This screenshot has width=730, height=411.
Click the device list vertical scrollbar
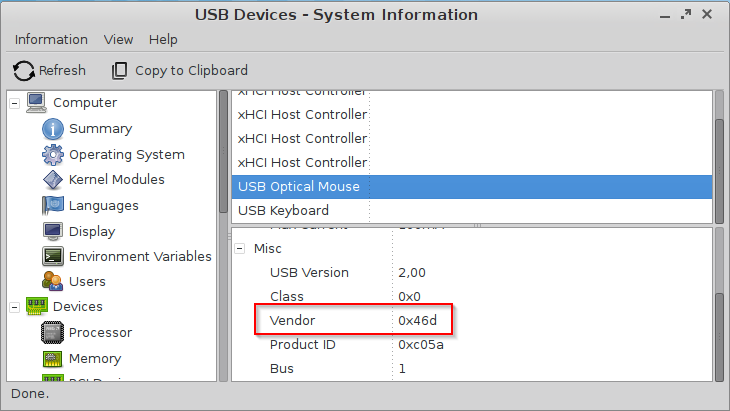pos(718,150)
